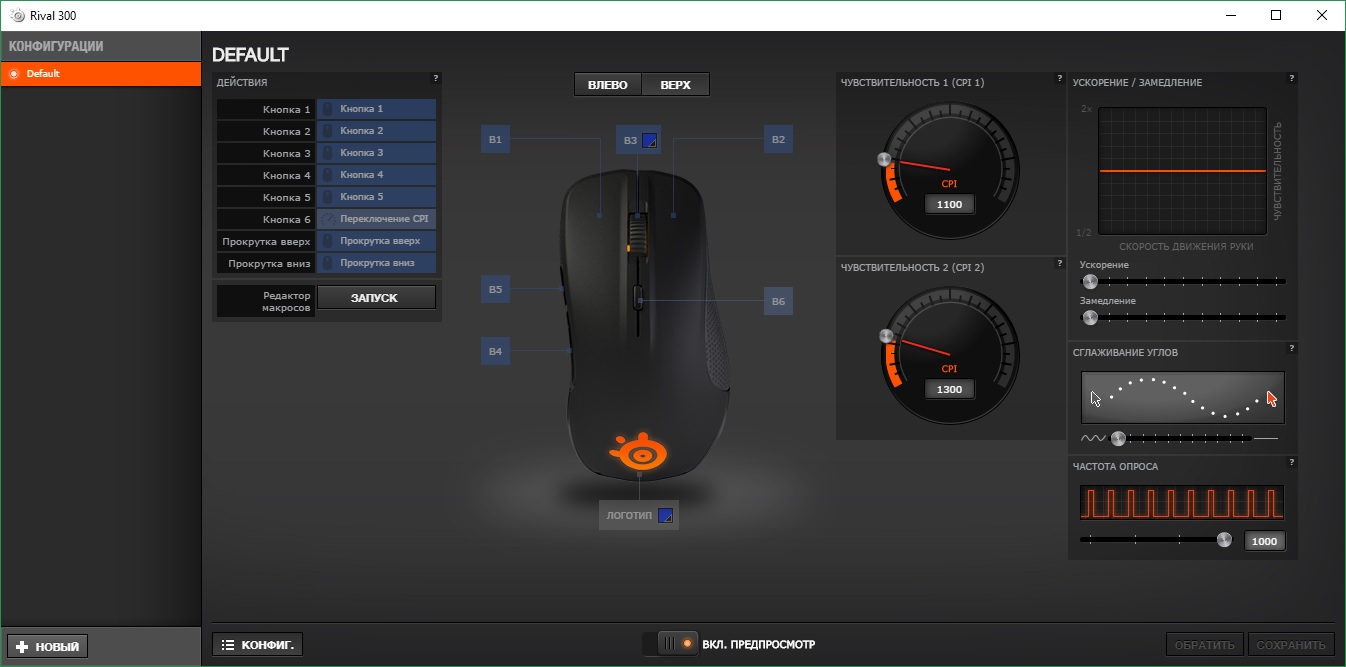The width and height of the screenshot is (1346, 667).
Task: Select the B5 side button label
Action: point(495,289)
